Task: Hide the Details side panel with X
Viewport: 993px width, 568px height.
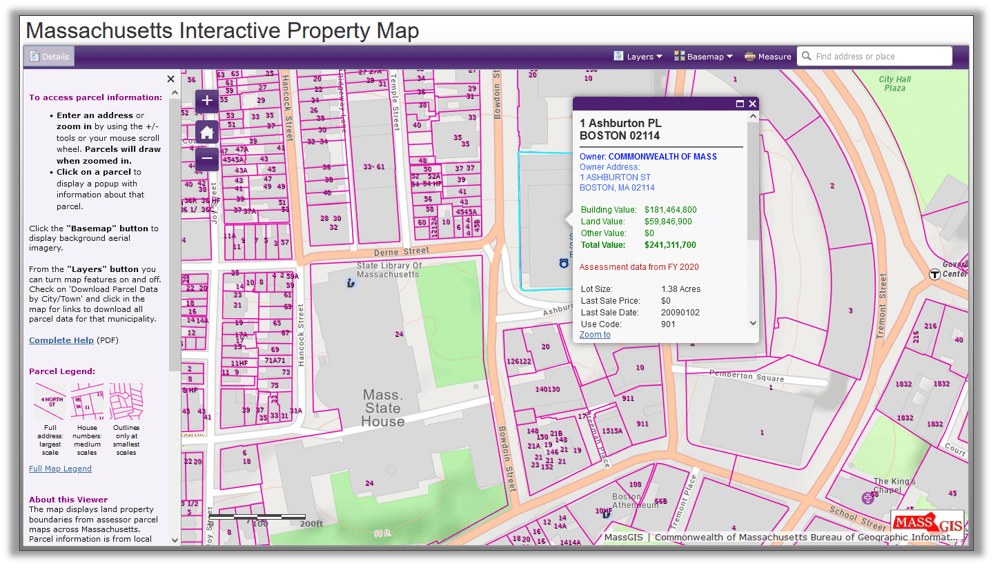Action: 171,79
